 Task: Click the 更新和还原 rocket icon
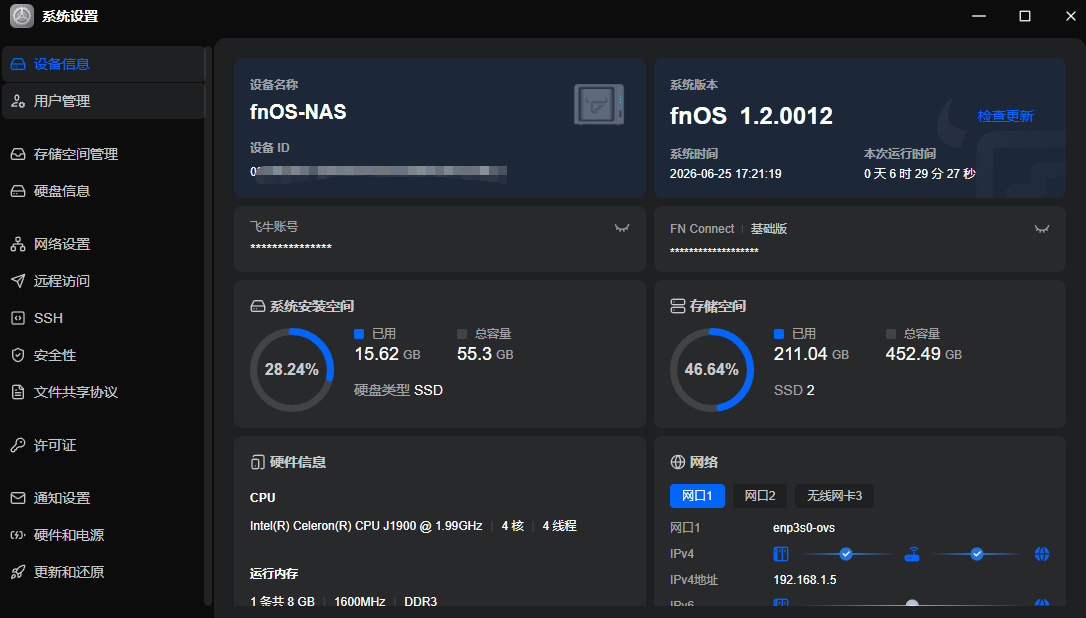[18, 572]
